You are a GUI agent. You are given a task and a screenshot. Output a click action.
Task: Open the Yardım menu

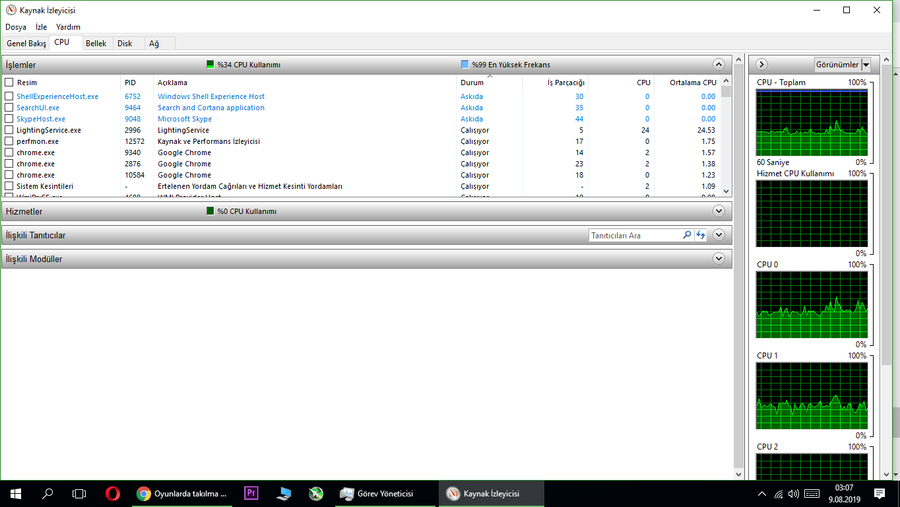tap(68, 27)
